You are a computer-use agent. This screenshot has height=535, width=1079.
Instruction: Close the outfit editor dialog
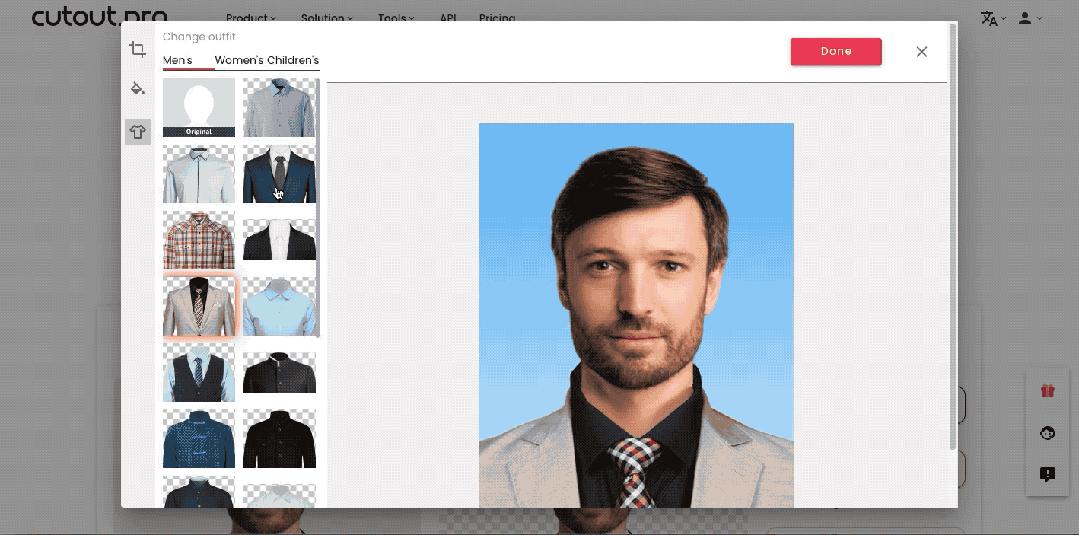tap(921, 52)
